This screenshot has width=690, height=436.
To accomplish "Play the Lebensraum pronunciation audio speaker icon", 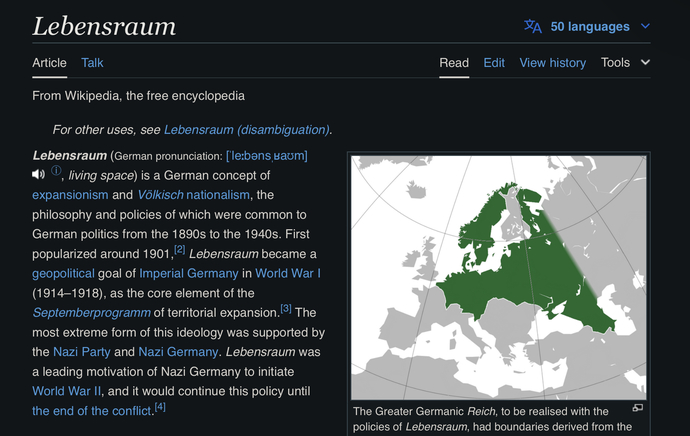I will 38,175.
